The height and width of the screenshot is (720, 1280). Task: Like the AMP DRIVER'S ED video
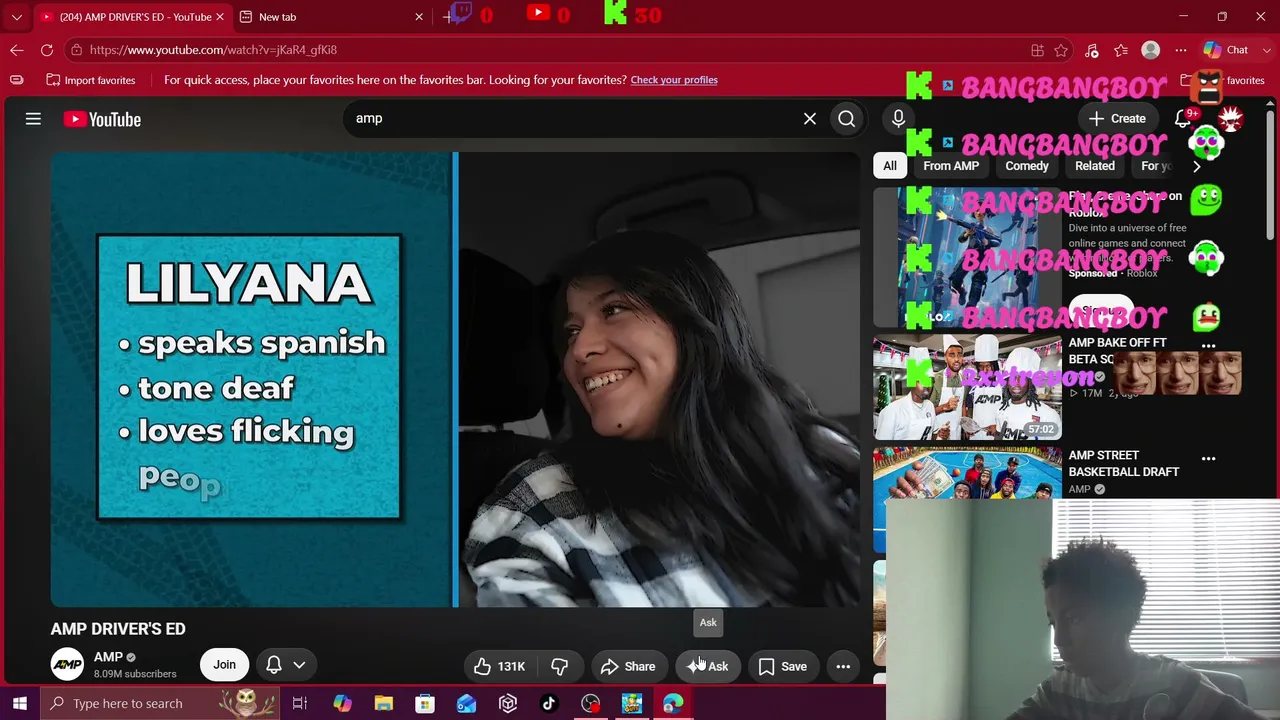click(x=499, y=666)
